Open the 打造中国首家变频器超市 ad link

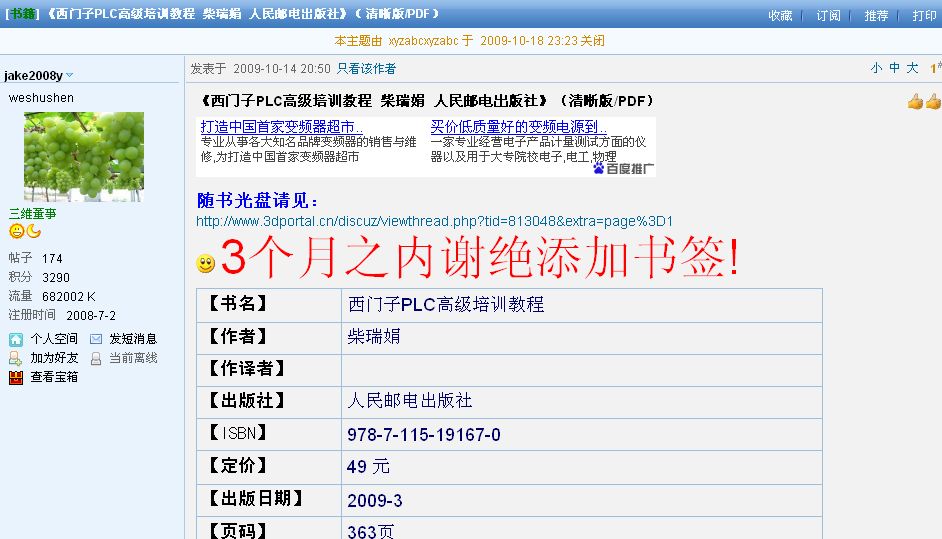click(281, 127)
